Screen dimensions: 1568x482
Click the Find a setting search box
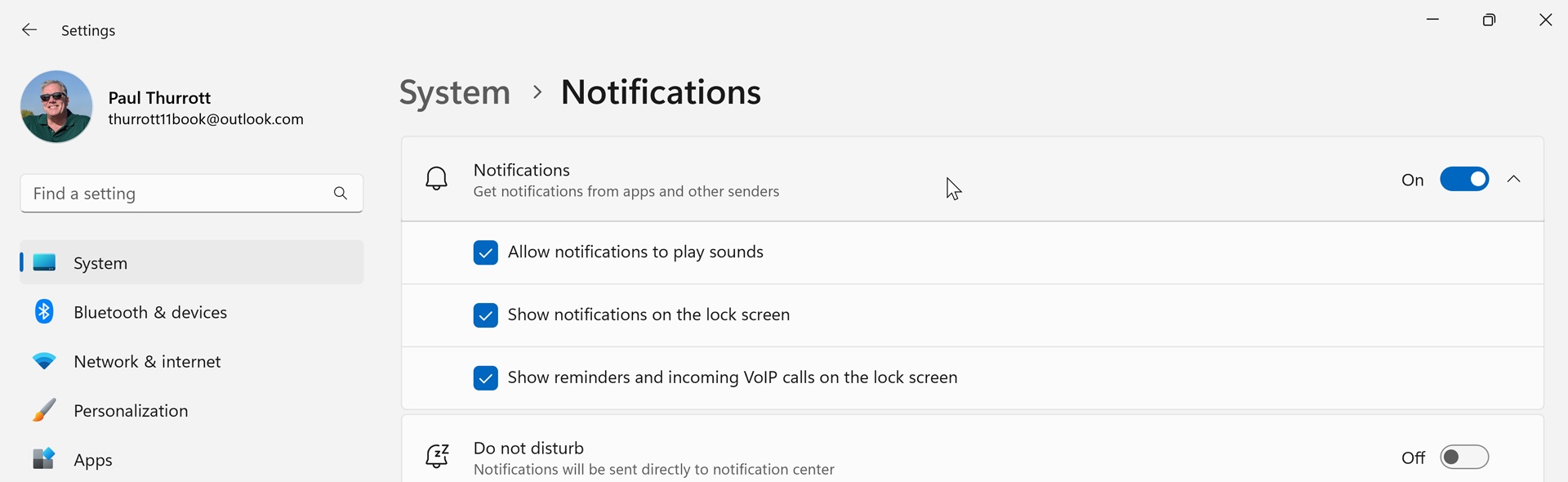pos(176,194)
